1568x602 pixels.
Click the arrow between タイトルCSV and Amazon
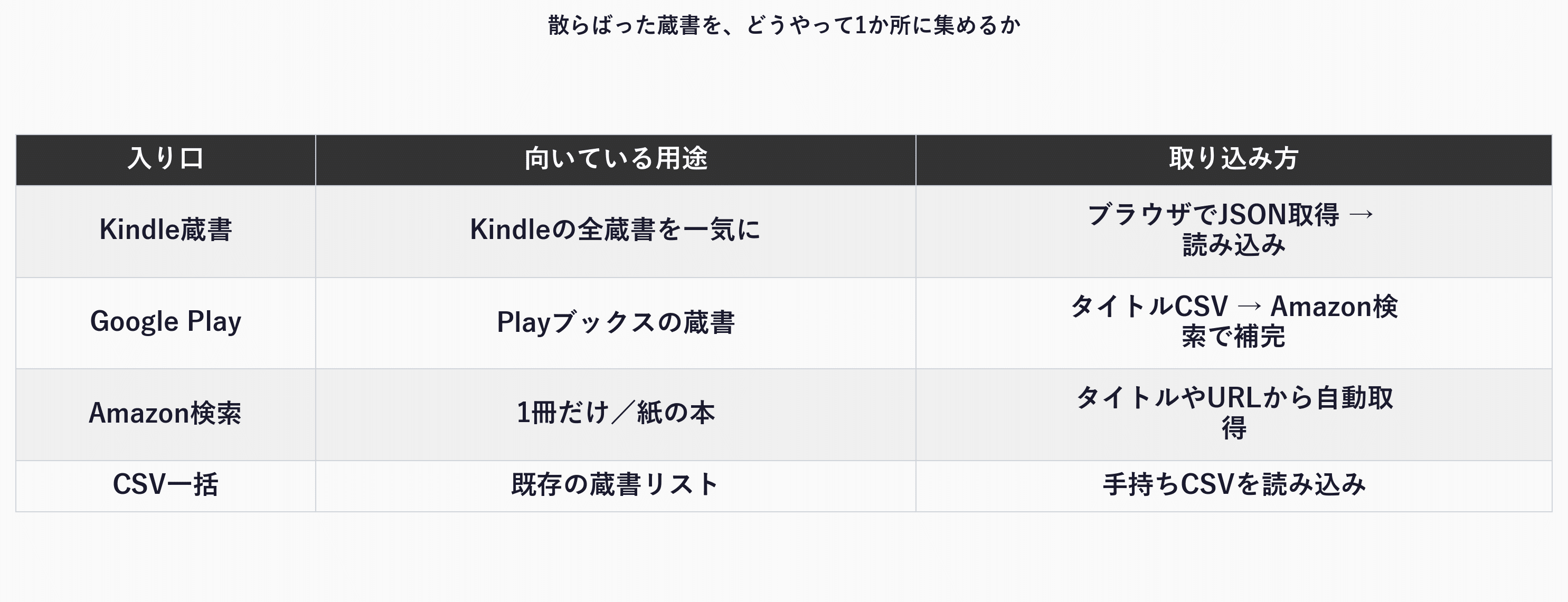coord(1250,307)
